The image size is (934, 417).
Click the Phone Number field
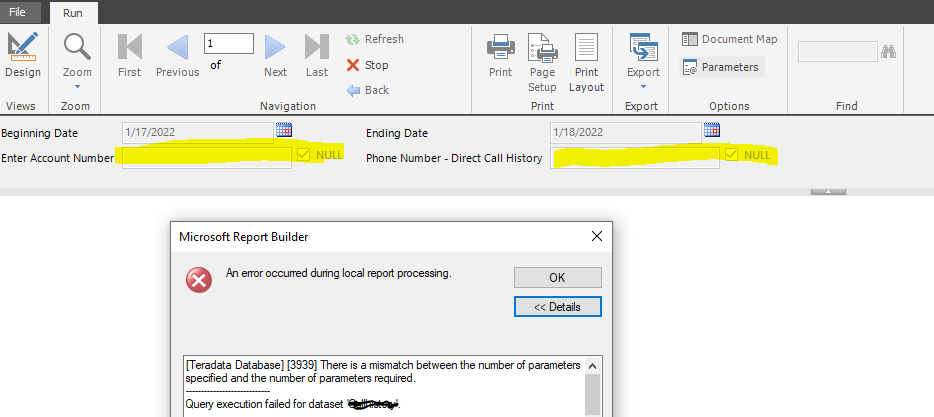635,158
